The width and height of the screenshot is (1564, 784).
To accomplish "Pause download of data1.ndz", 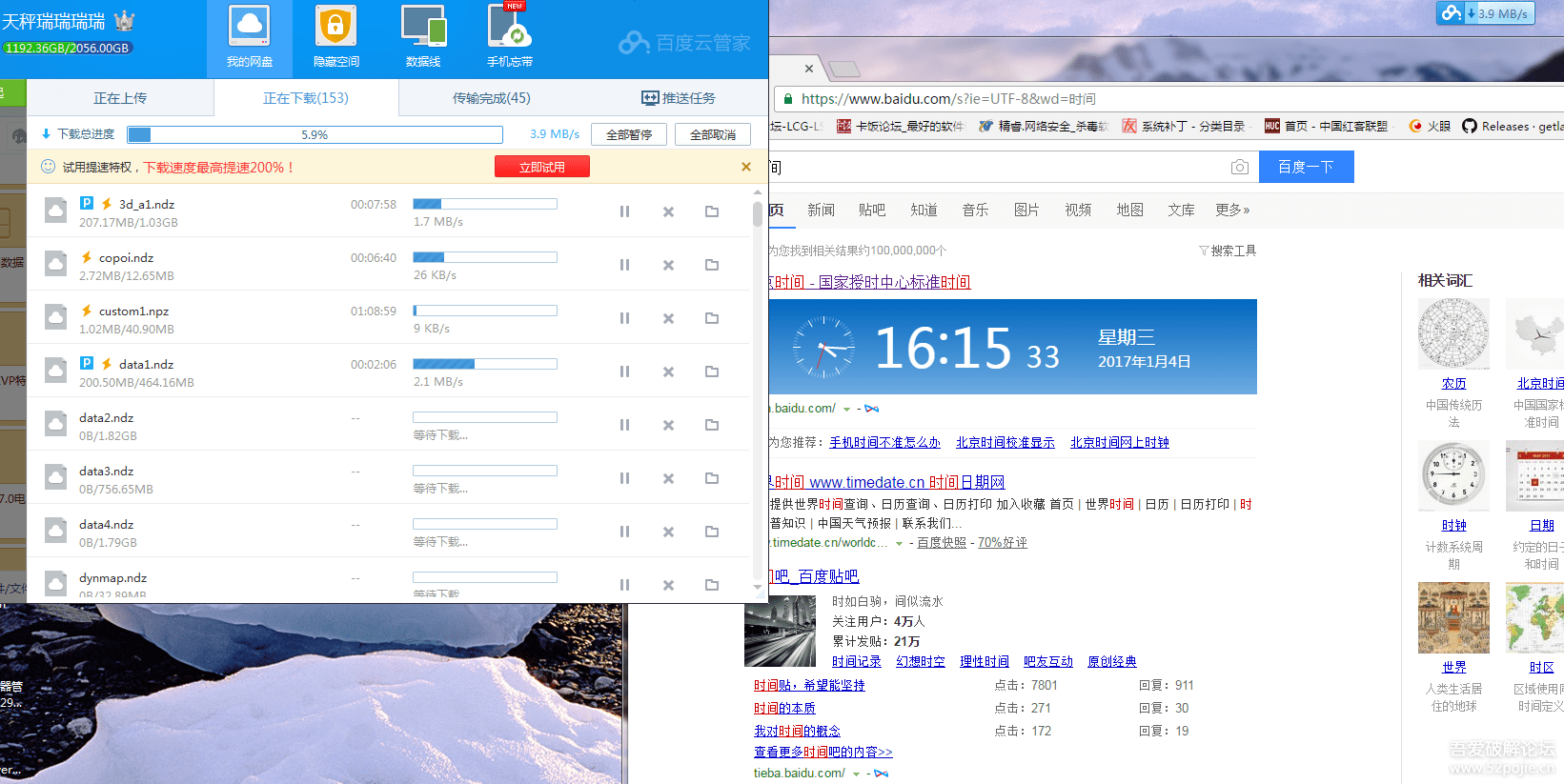I will [624, 372].
